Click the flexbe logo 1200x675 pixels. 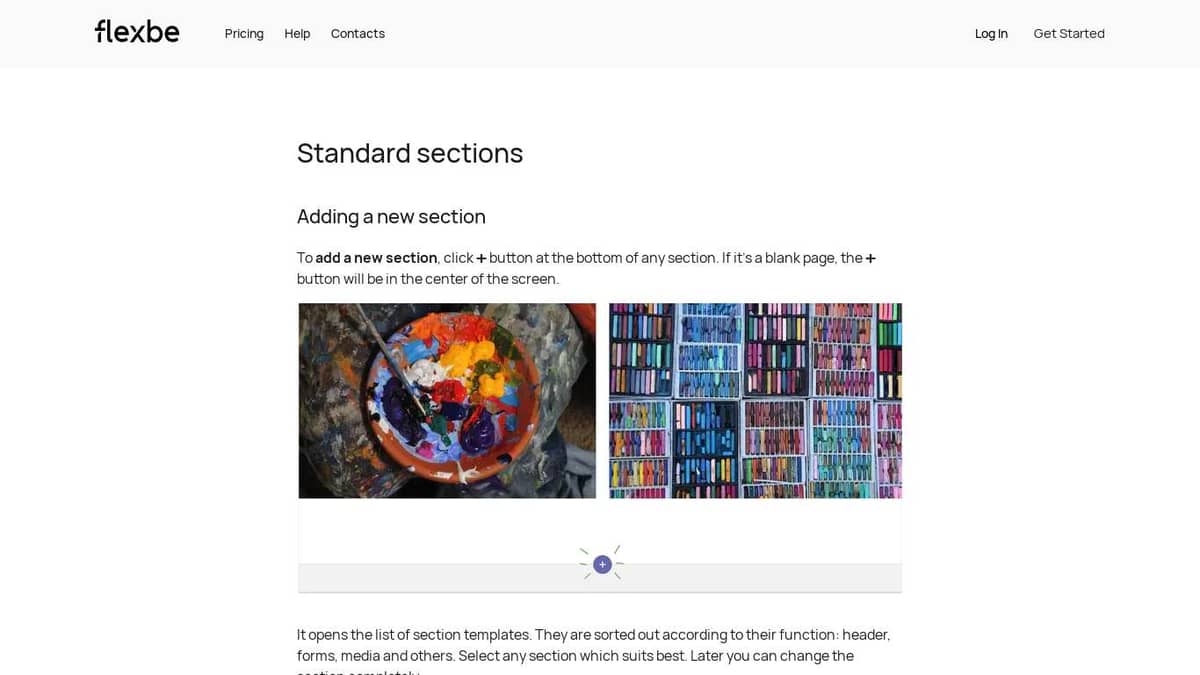coord(136,31)
